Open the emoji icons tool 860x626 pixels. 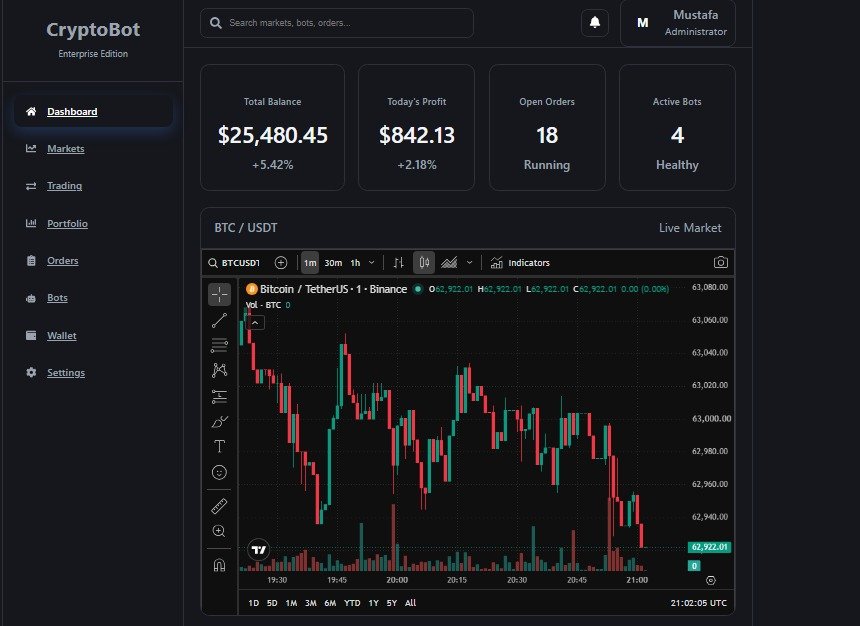[x=219, y=472]
